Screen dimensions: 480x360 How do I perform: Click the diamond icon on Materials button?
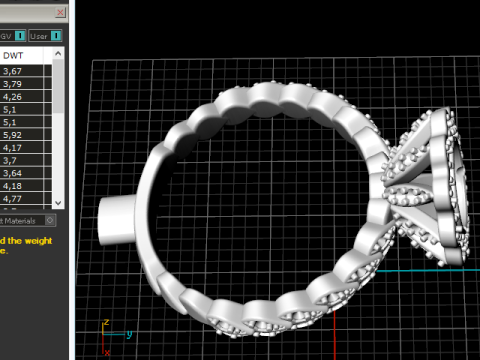pos(50,220)
